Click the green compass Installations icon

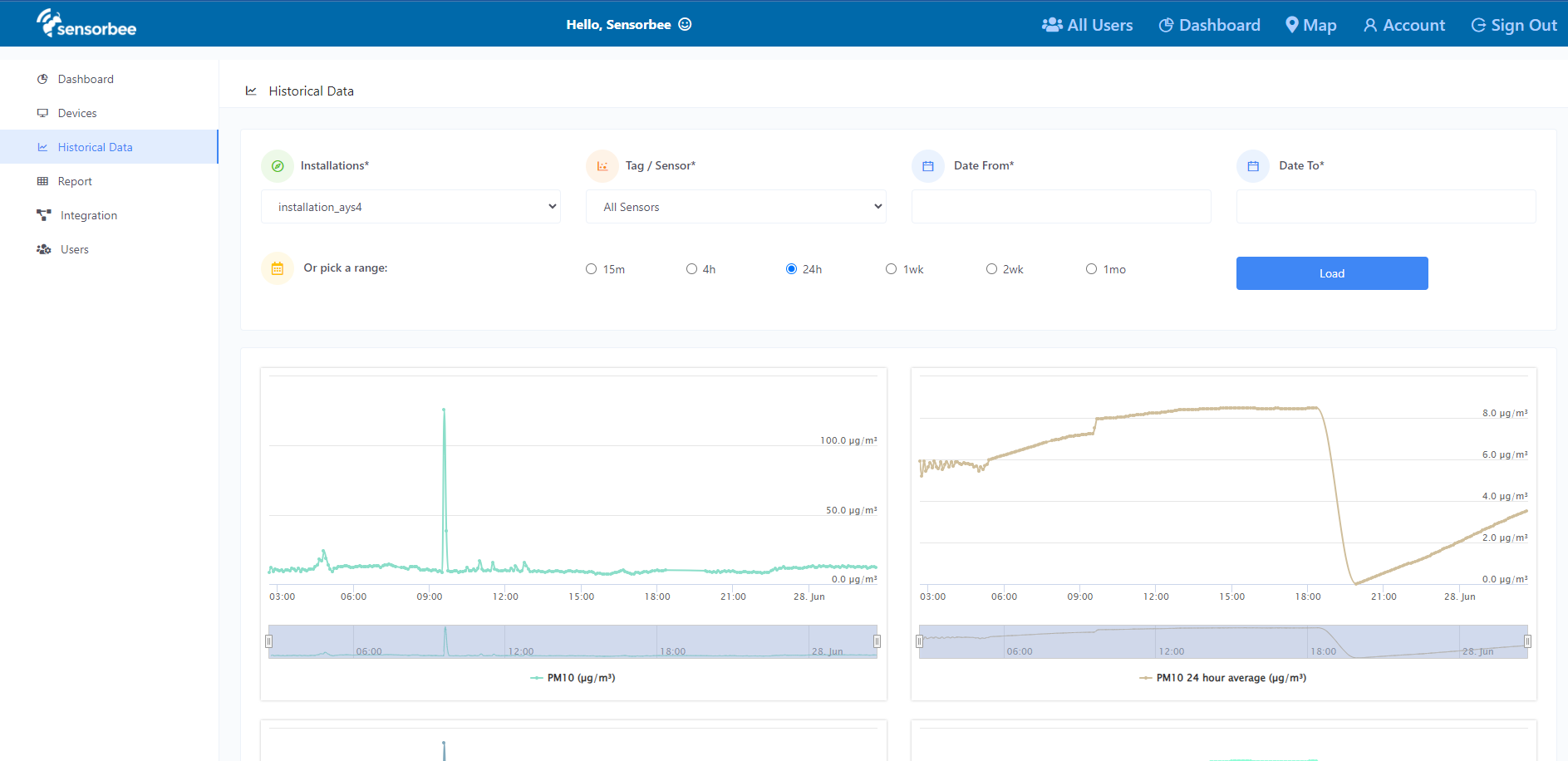278,166
